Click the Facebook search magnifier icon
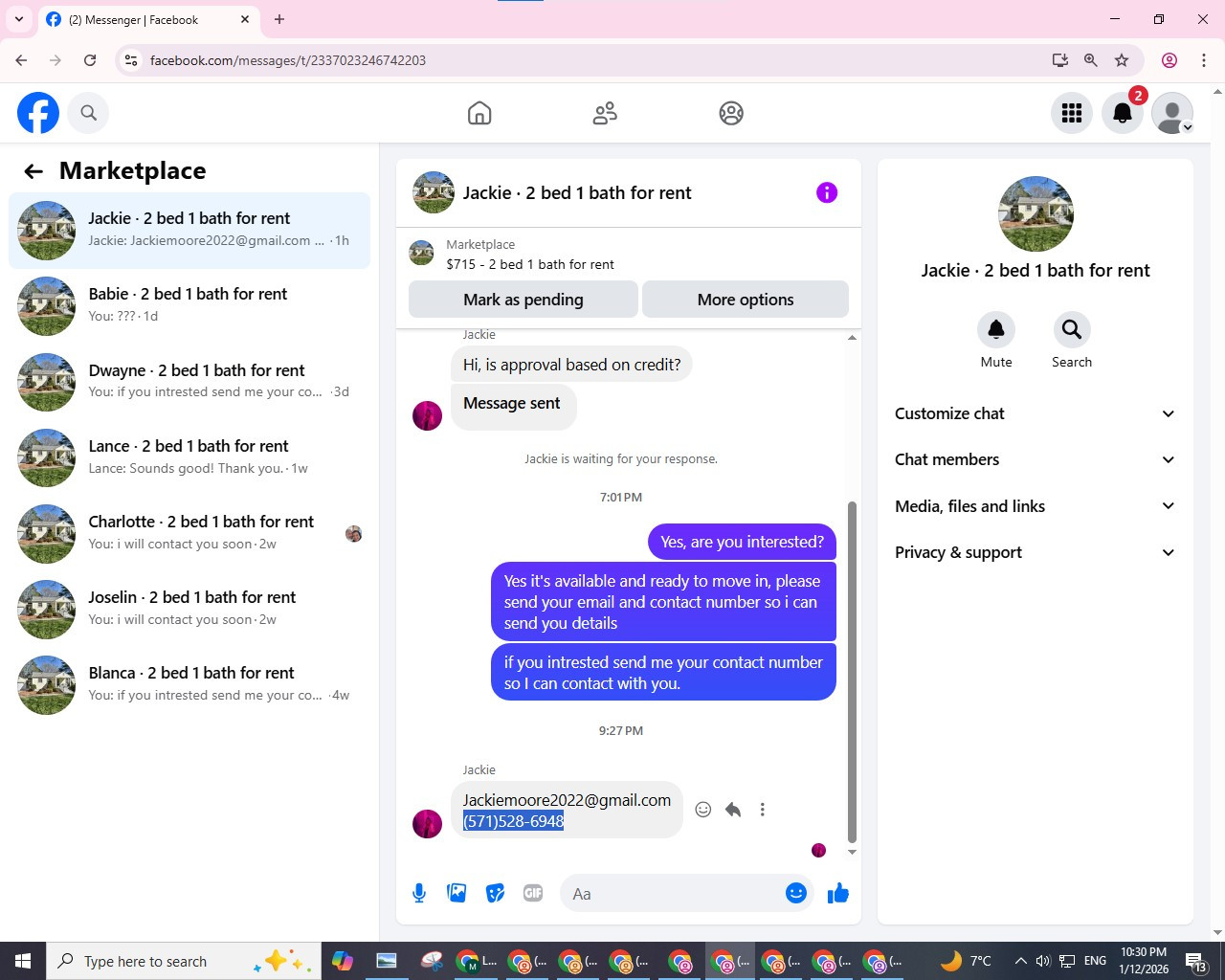 tap(89, 113)
